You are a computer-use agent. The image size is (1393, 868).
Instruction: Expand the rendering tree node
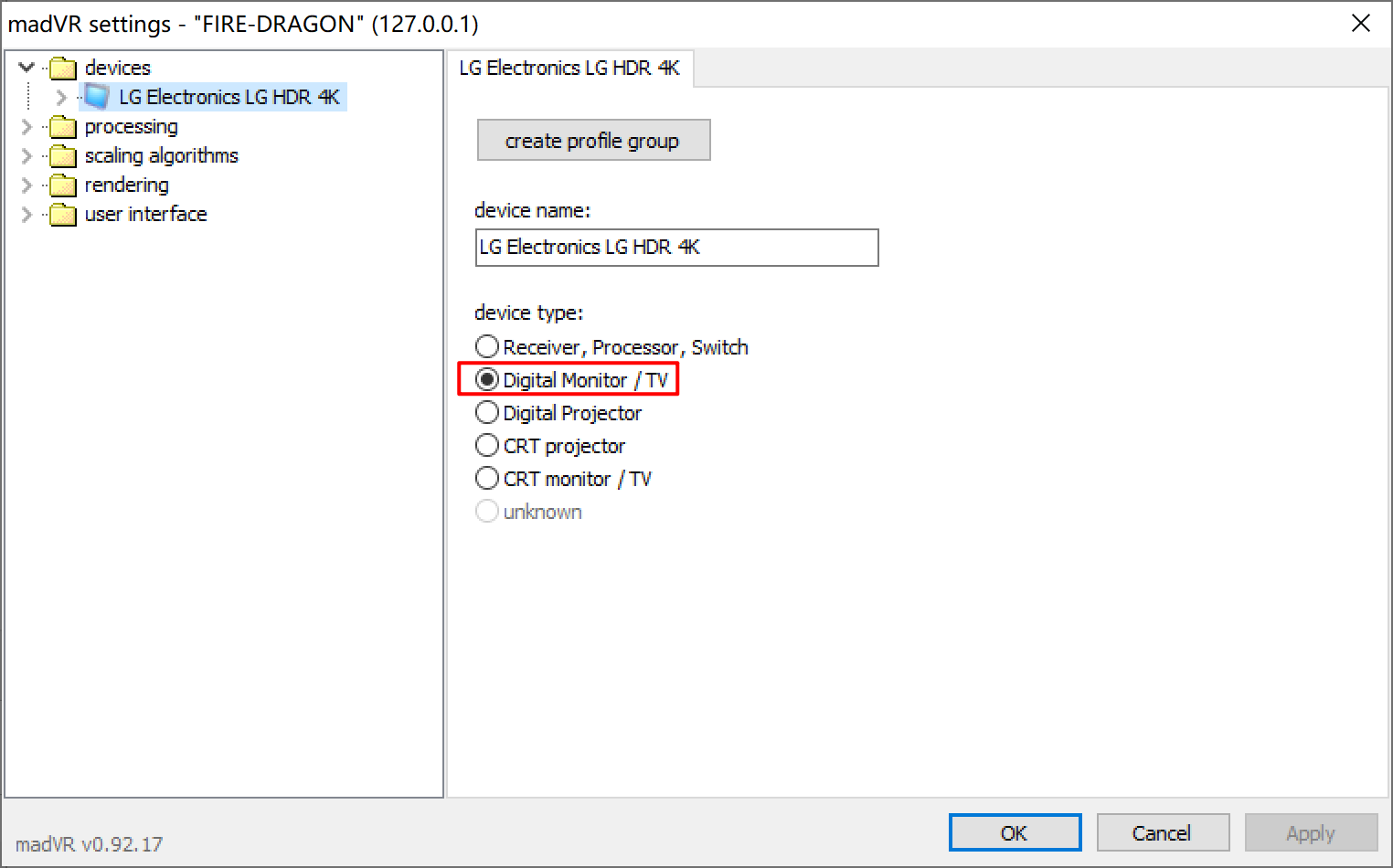tap(27, 185)
